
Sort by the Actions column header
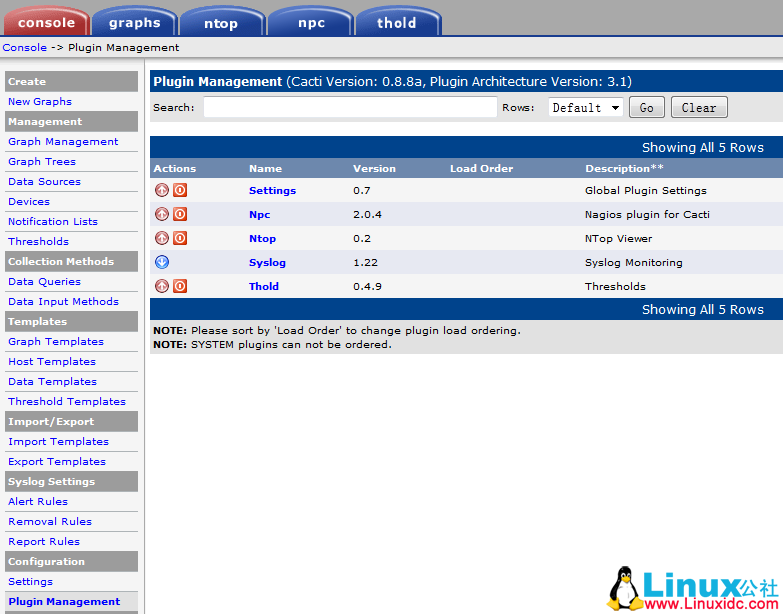coord(174,168)
